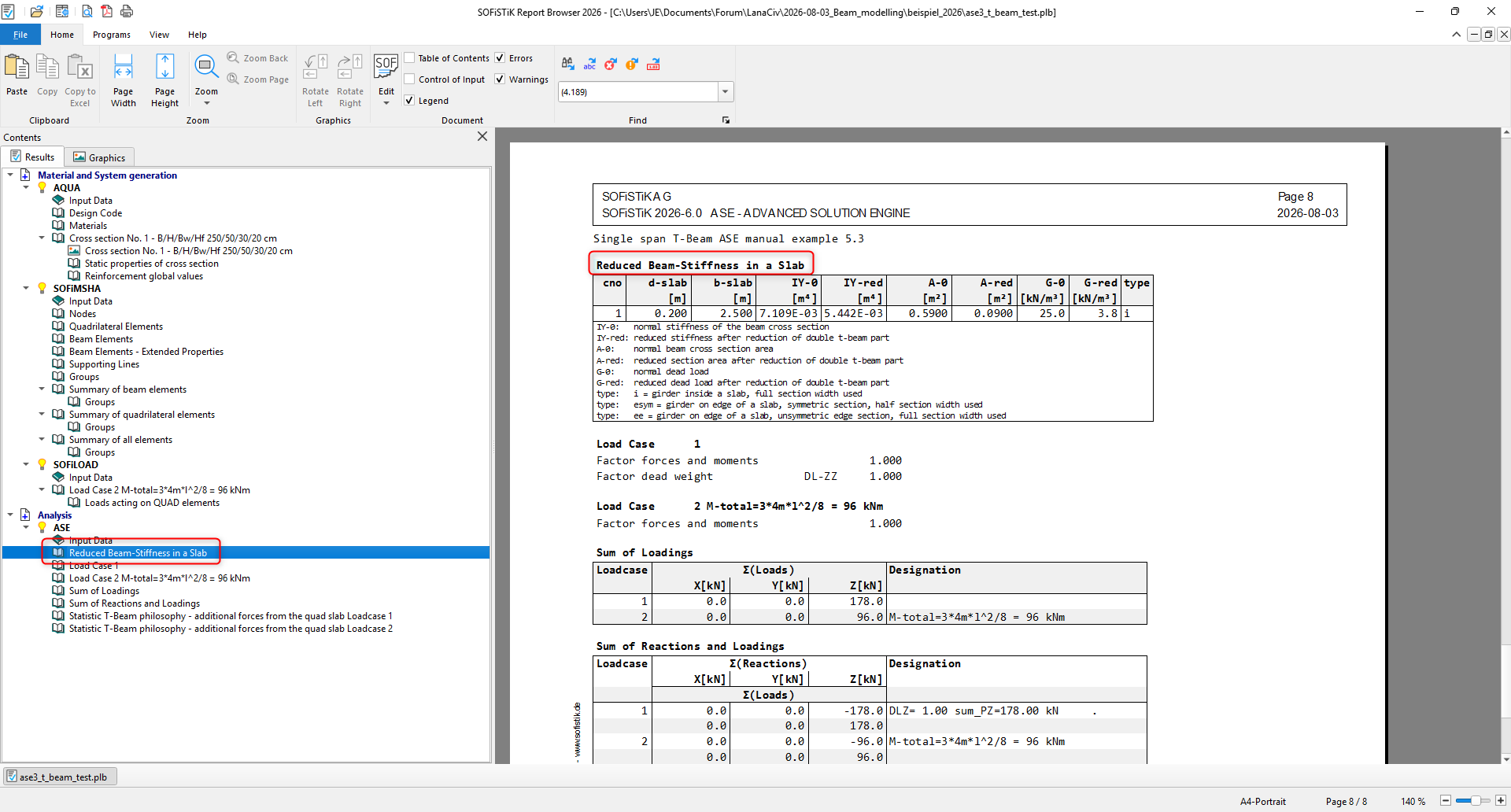The image size is (1511, 812).
Task: Fit report to Page Width
Action: 124,80
